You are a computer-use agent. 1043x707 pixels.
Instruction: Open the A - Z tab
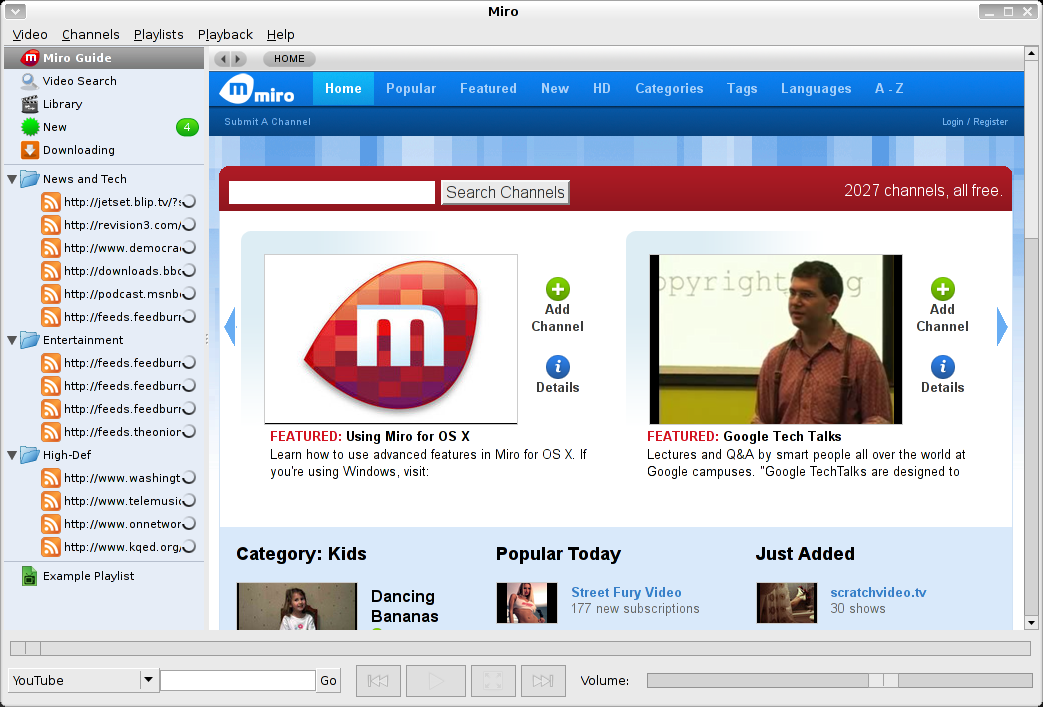[889, 88]
